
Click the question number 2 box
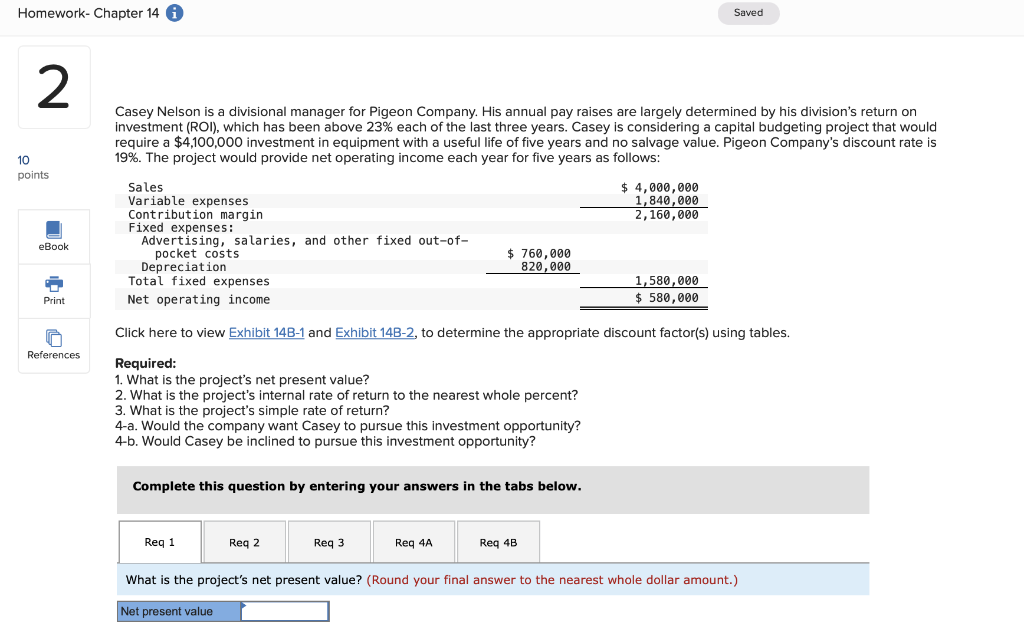[x=54, y=86]
